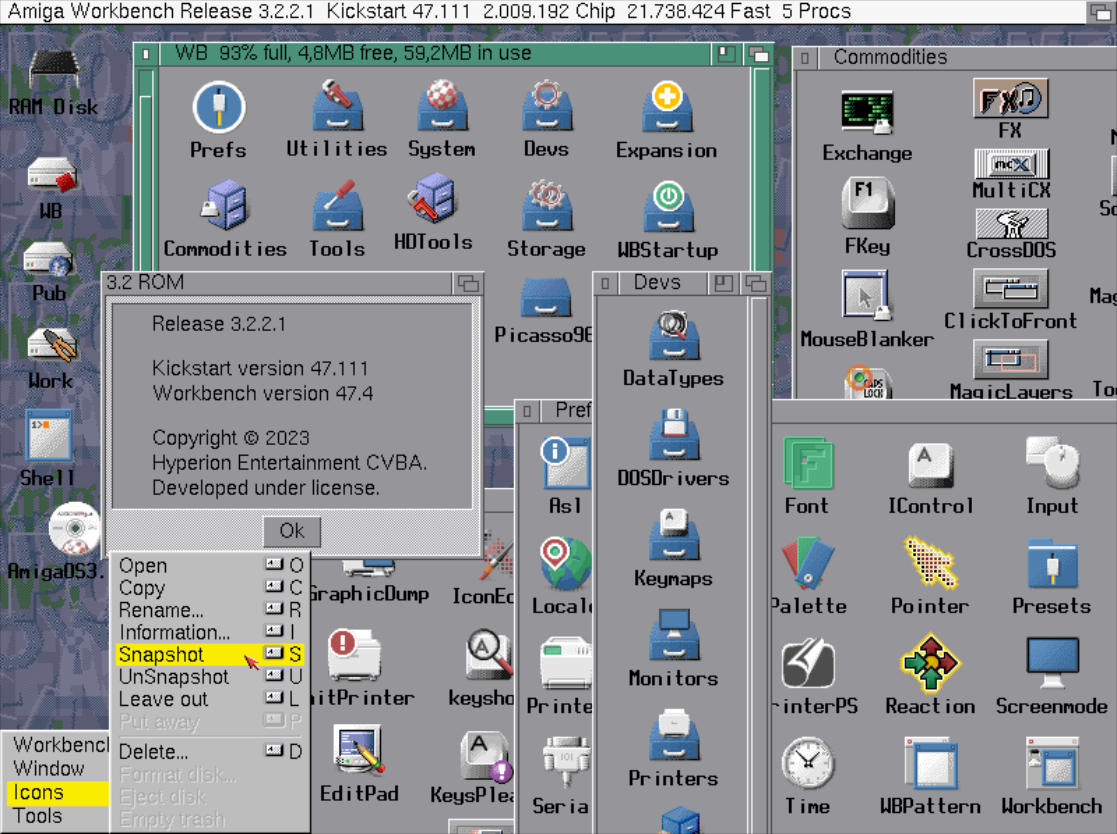Select the Window menu category
The height and width of the screenshot is (834, 1117).
click(x=48, y=769)
